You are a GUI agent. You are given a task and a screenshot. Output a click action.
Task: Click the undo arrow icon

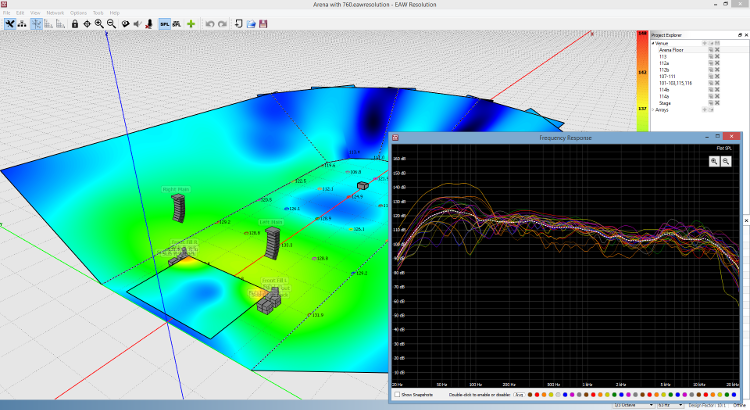[x=210, y=24]
